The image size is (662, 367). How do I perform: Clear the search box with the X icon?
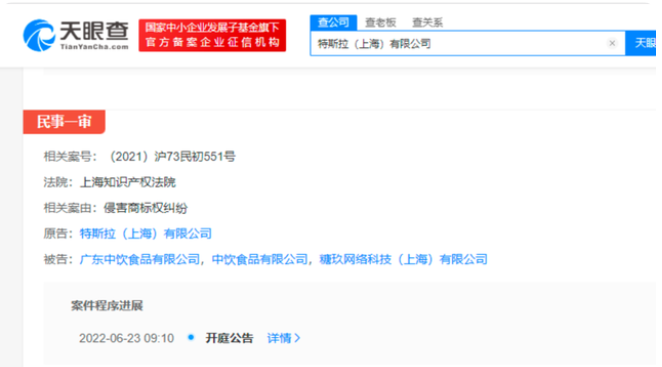612,43
